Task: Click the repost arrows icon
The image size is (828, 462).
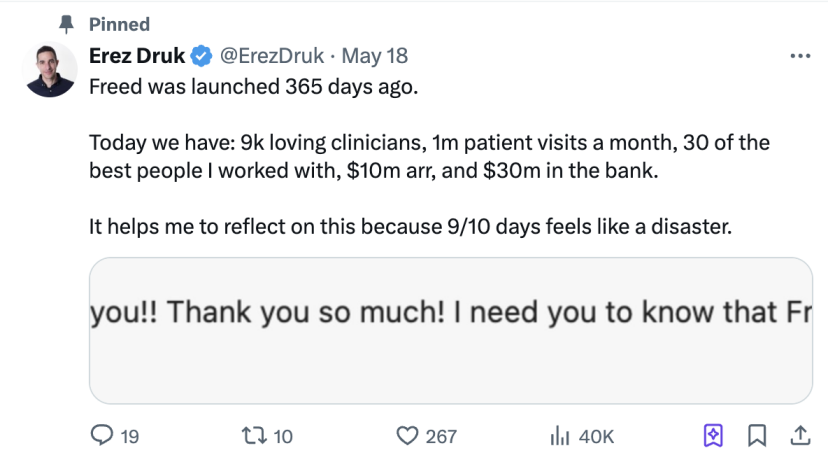Action: [x=254, y=436]
